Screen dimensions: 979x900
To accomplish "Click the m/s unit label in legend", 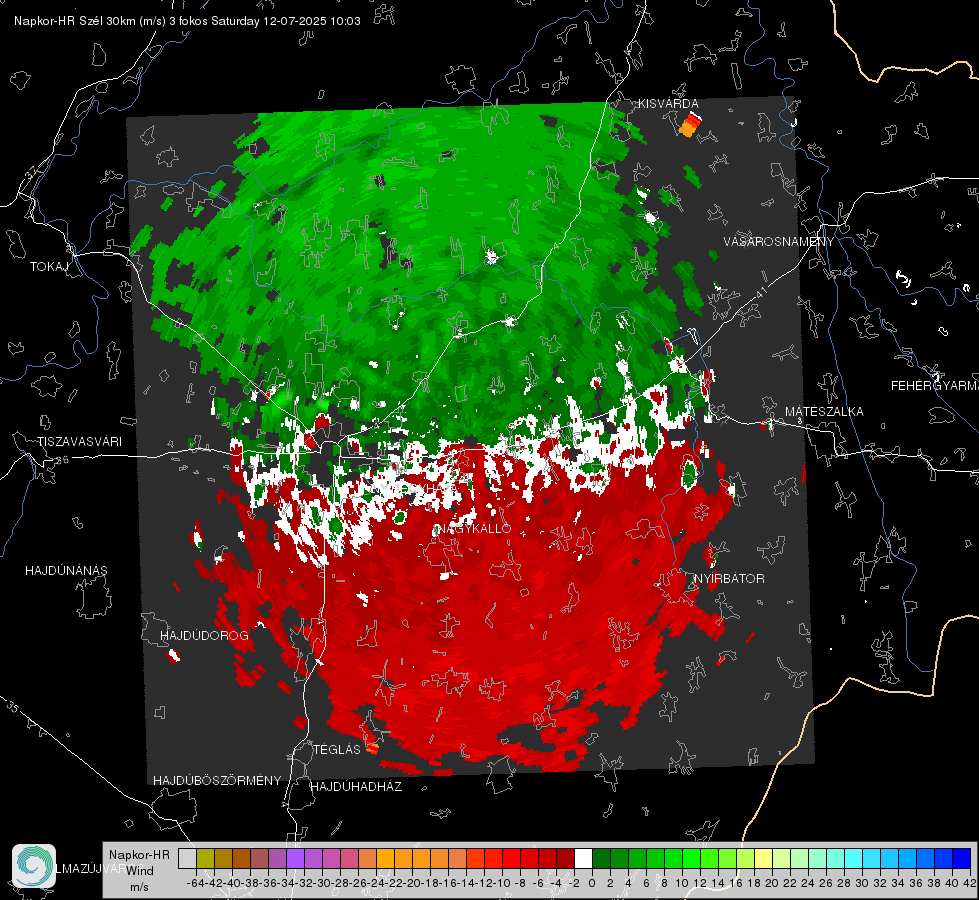I will pyautogui.click(x=139, y=887).
